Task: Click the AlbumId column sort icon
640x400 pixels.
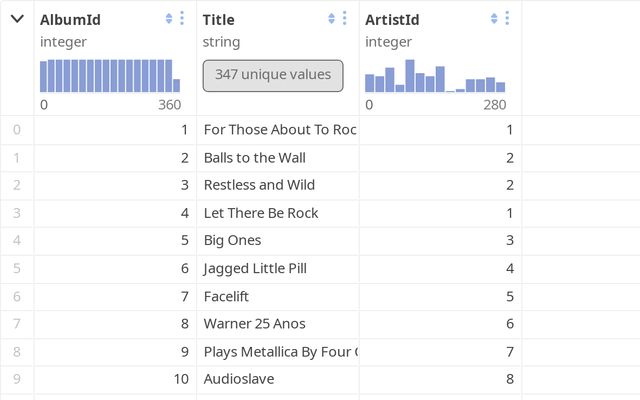Action: point(169,19)
